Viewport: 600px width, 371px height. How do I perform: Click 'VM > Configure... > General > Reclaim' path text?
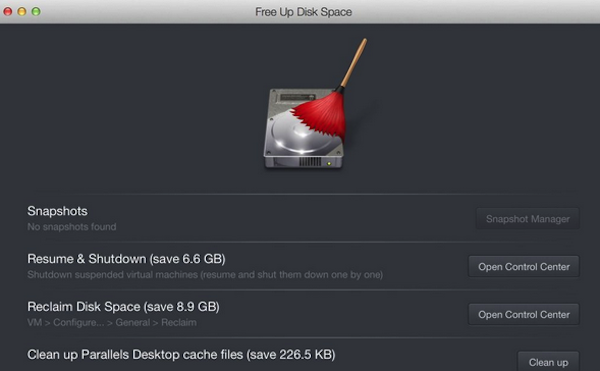tap(112, 322)
